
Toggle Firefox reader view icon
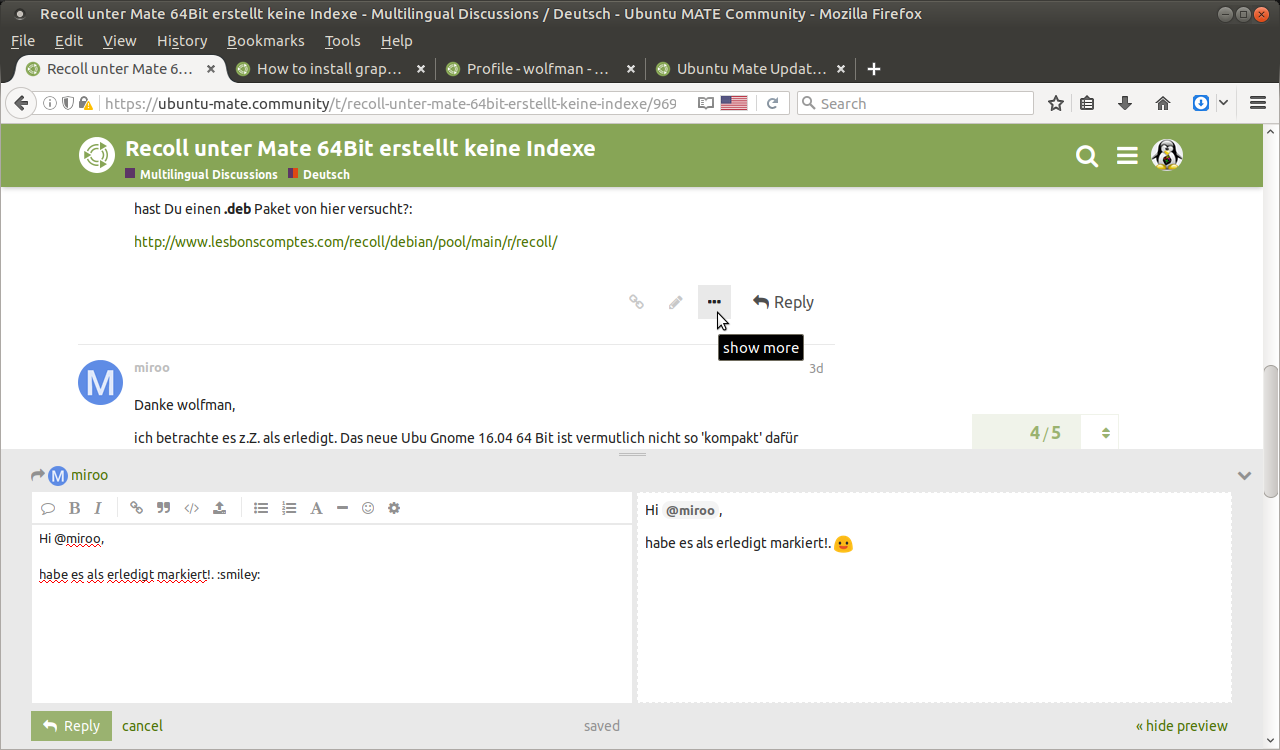[706, 103]
